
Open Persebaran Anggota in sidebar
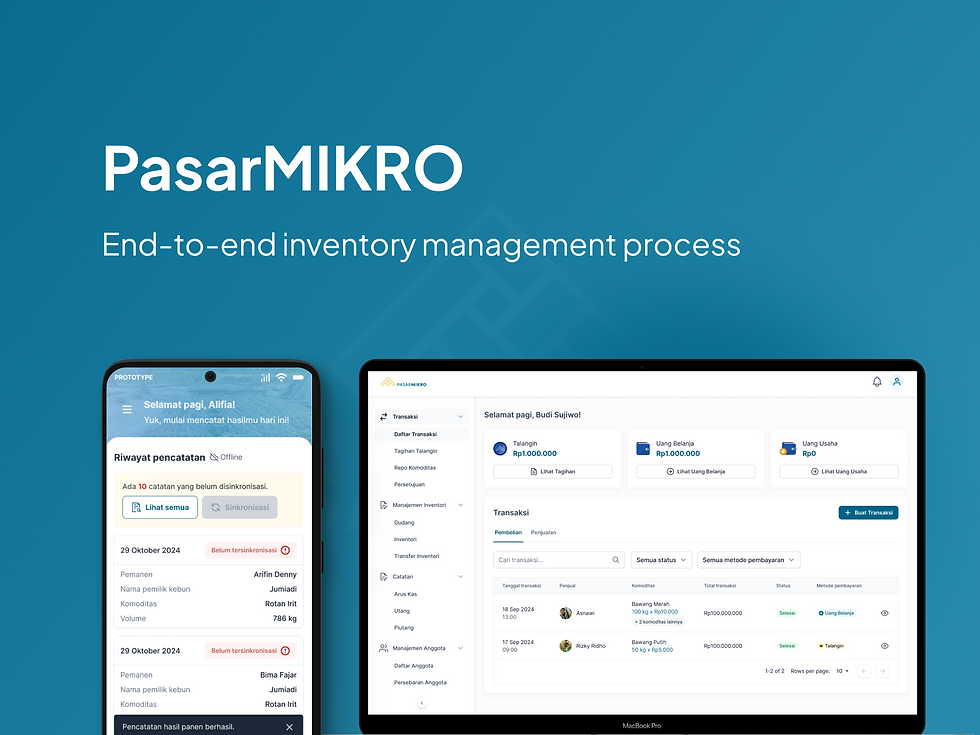coord(422,682)
